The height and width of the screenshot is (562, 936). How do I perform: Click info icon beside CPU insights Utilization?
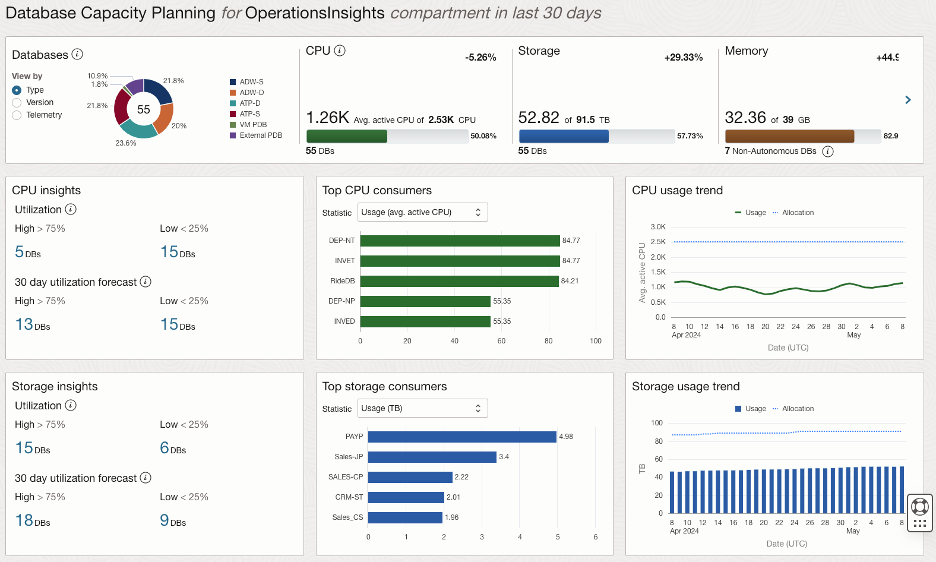pos(70,209)
